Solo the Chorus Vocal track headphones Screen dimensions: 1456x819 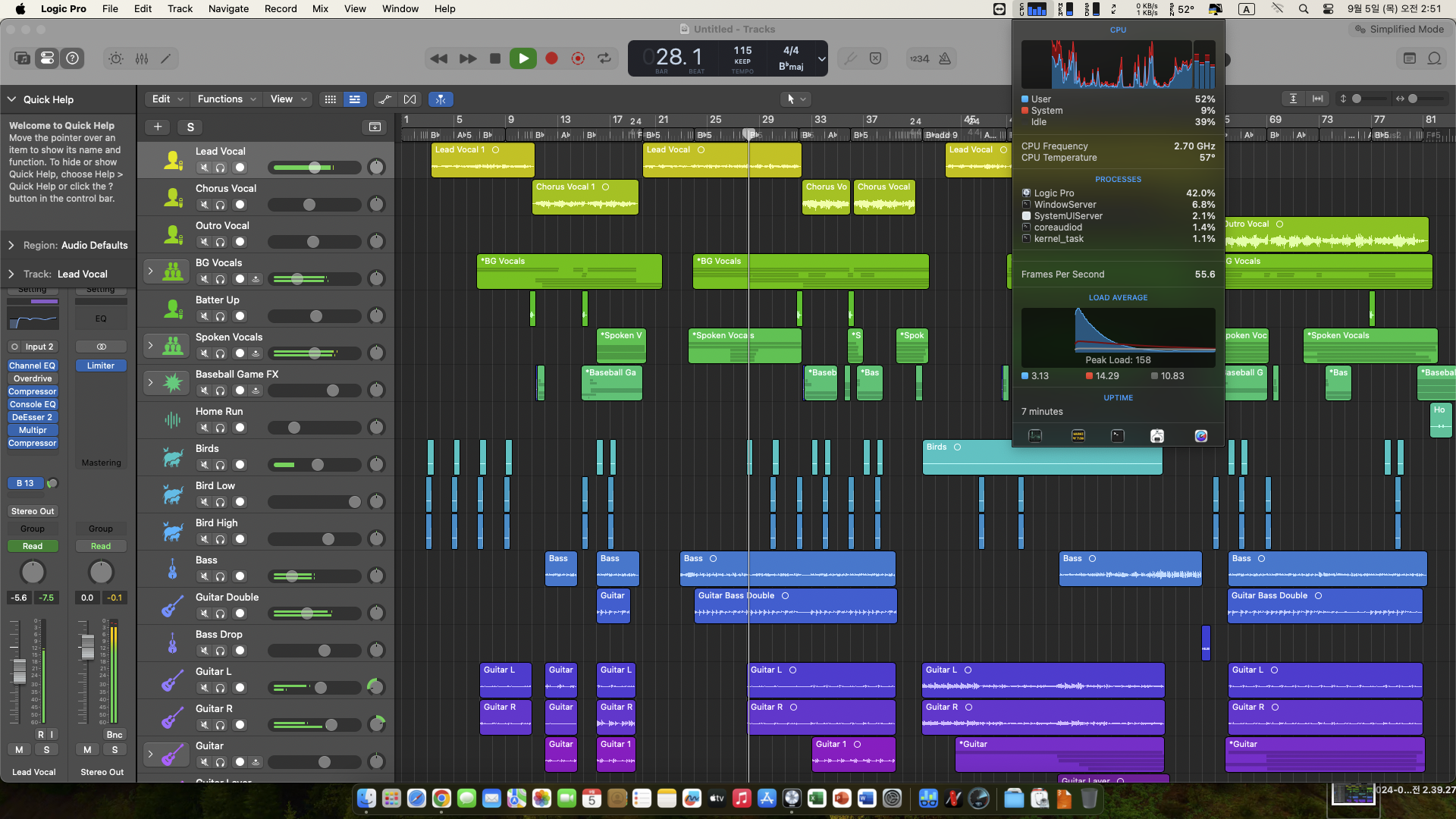coord(220,205)
